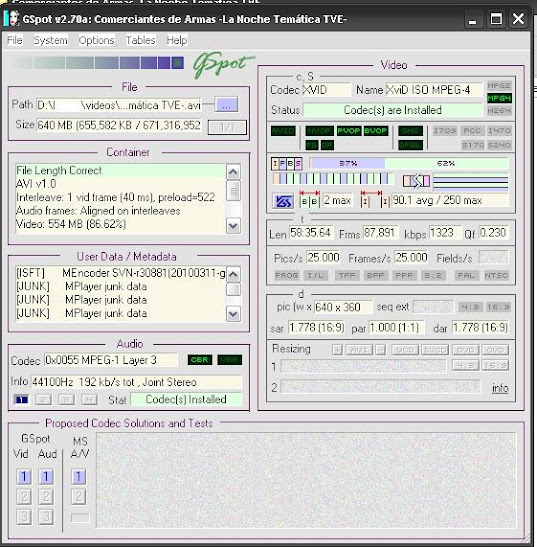Screen dimensions: 537x547
Task: Click the 1/1 stream selector button
Action: tap(227, 127)
